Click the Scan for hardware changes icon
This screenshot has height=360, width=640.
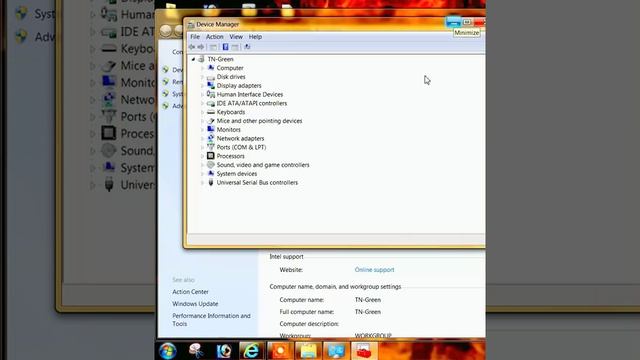(247, 47)
